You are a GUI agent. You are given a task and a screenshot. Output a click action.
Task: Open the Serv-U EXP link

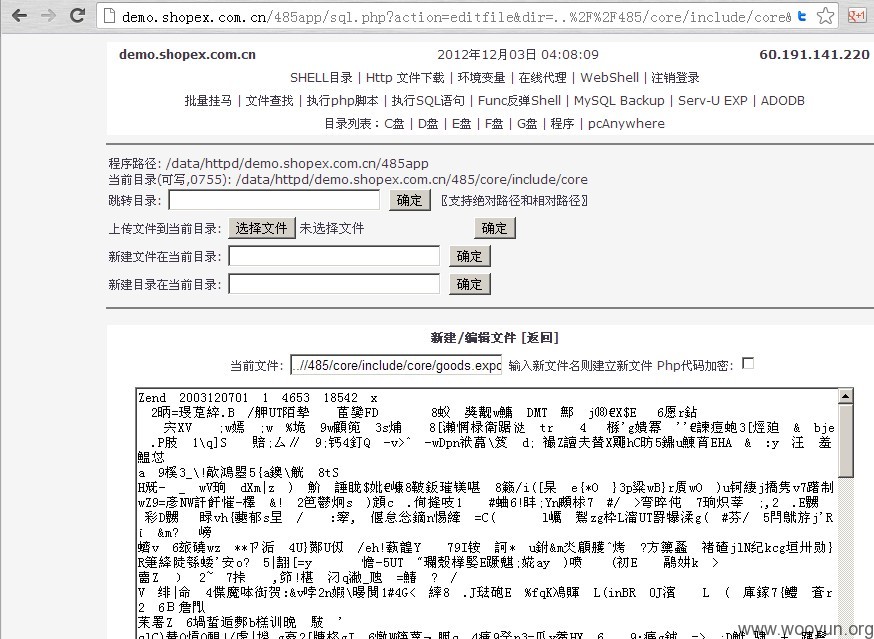pyautogui.click(x=712, y=100)
